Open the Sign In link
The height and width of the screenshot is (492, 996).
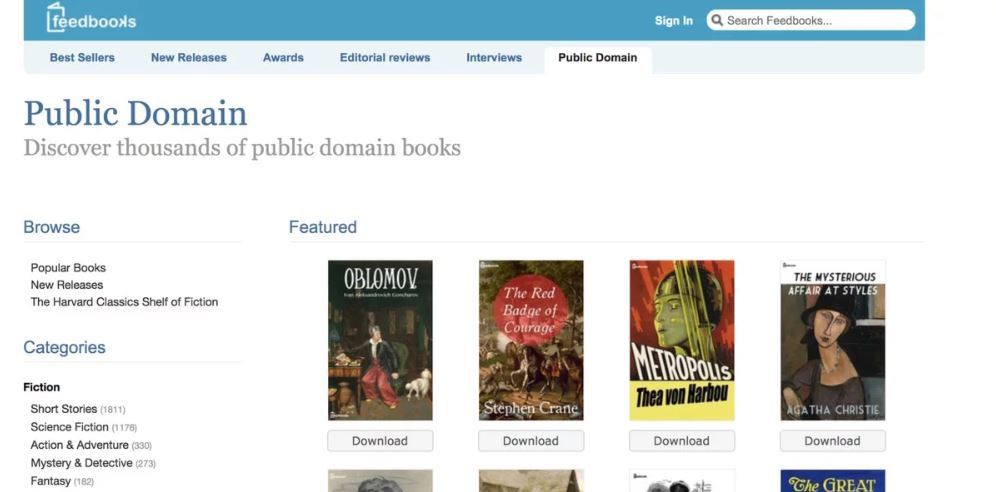(674, 21)
